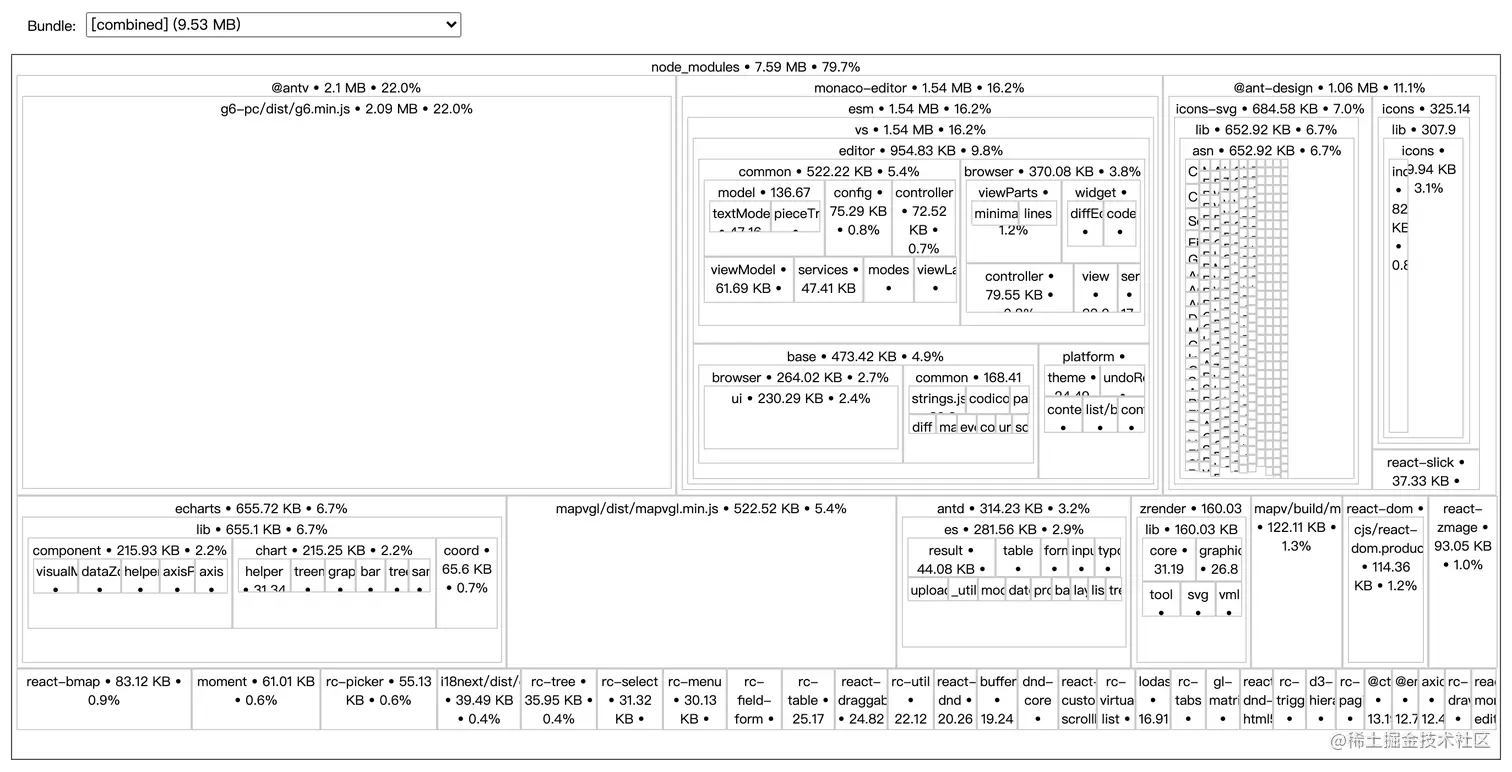Select the lib 655.1 KB label
The width and height of the screenshot is (1512, 772).
pyautogui.click(x=262, y=530)
